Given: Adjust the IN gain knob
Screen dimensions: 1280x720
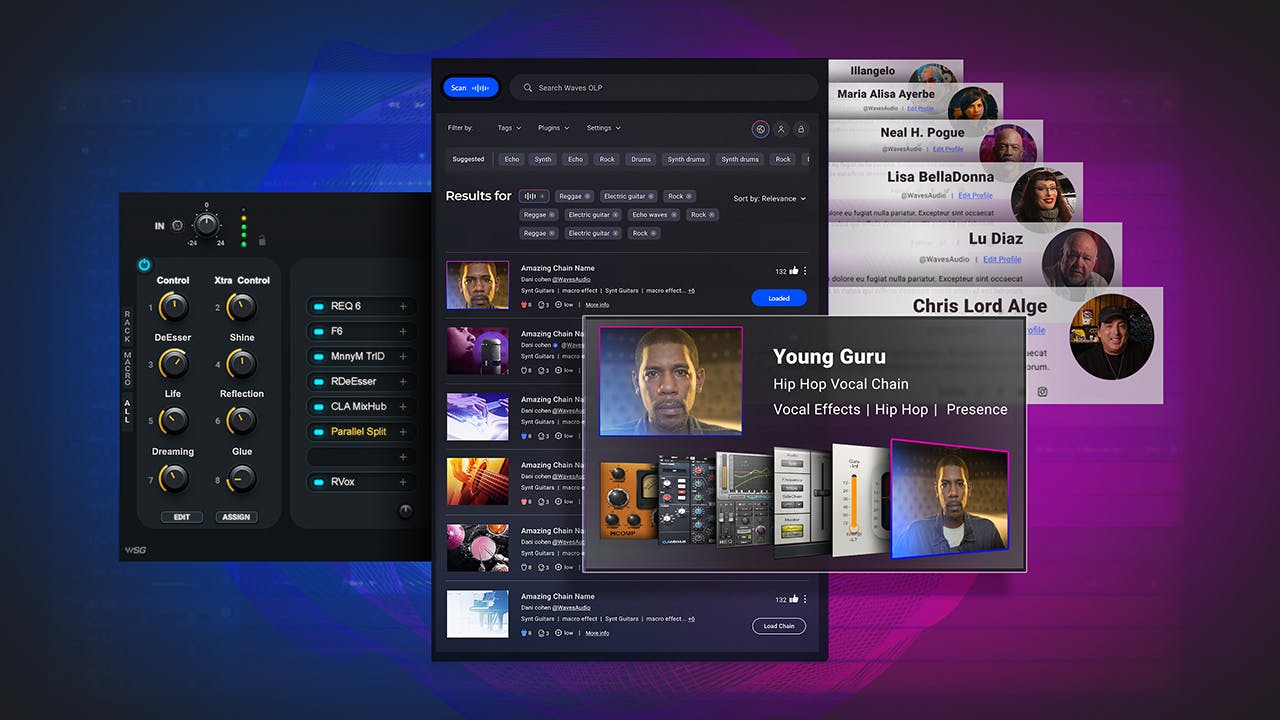Looking at the screenshot, I should (207, 225).
